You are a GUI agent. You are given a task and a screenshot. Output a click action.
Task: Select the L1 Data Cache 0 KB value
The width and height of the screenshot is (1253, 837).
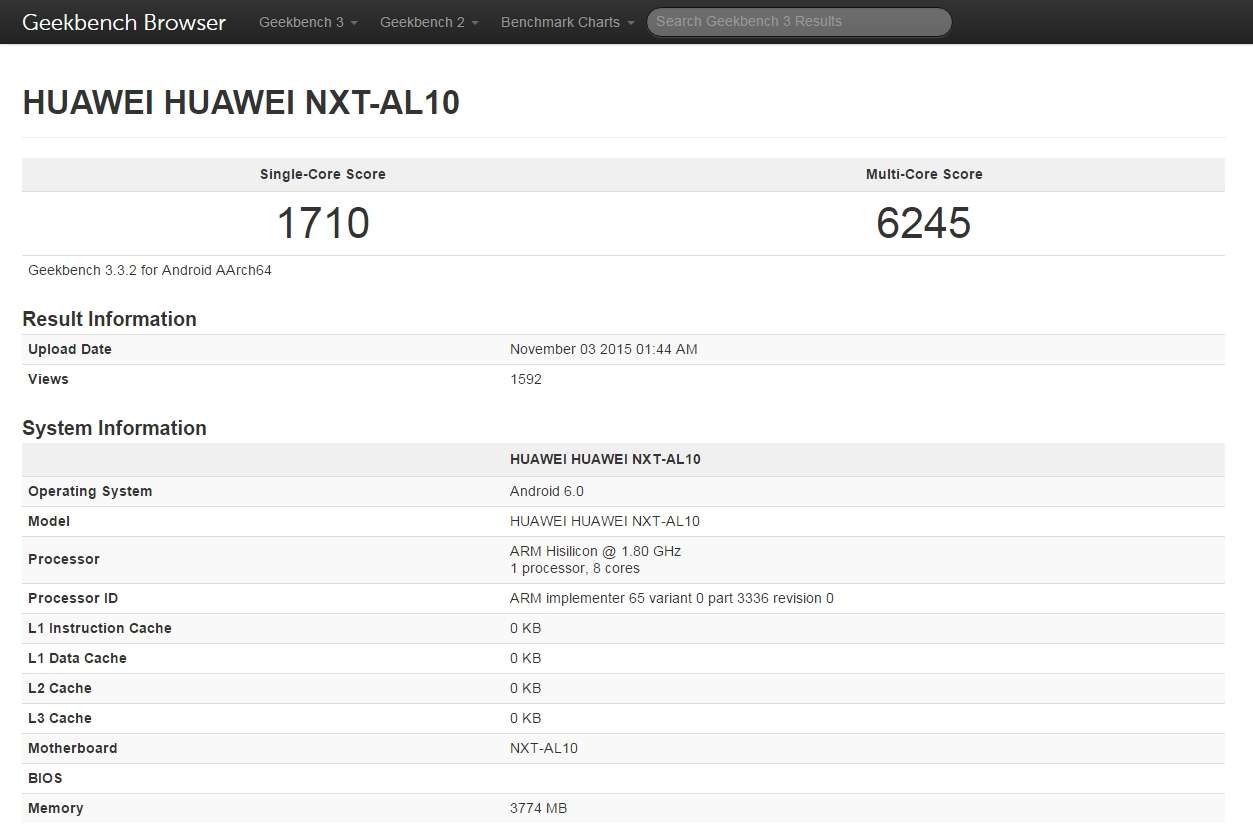526,658
